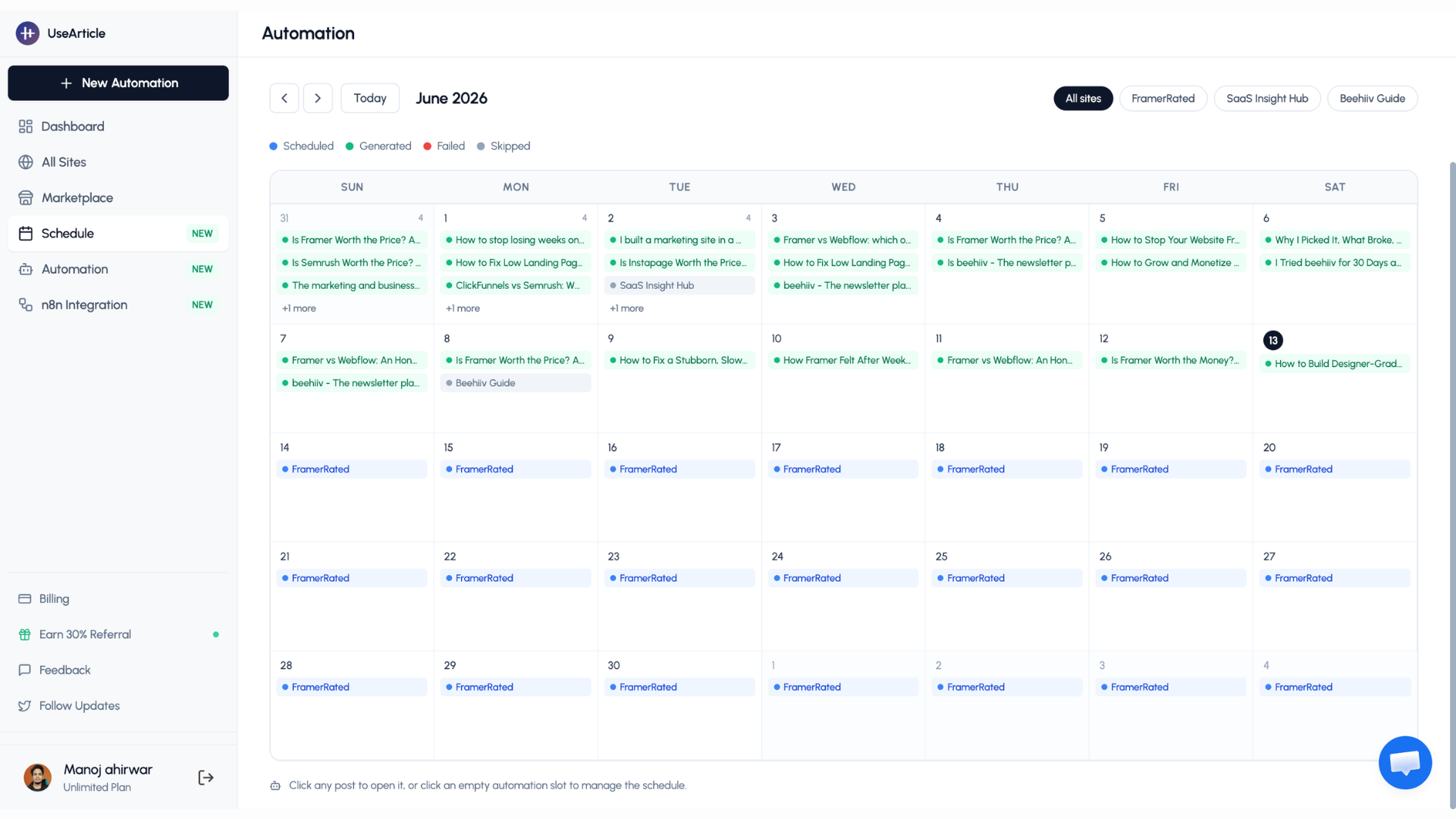Viewport: 1456px width, 819px height.
Task: Open Marketplace from the sidebar
Action: (118, 198)
